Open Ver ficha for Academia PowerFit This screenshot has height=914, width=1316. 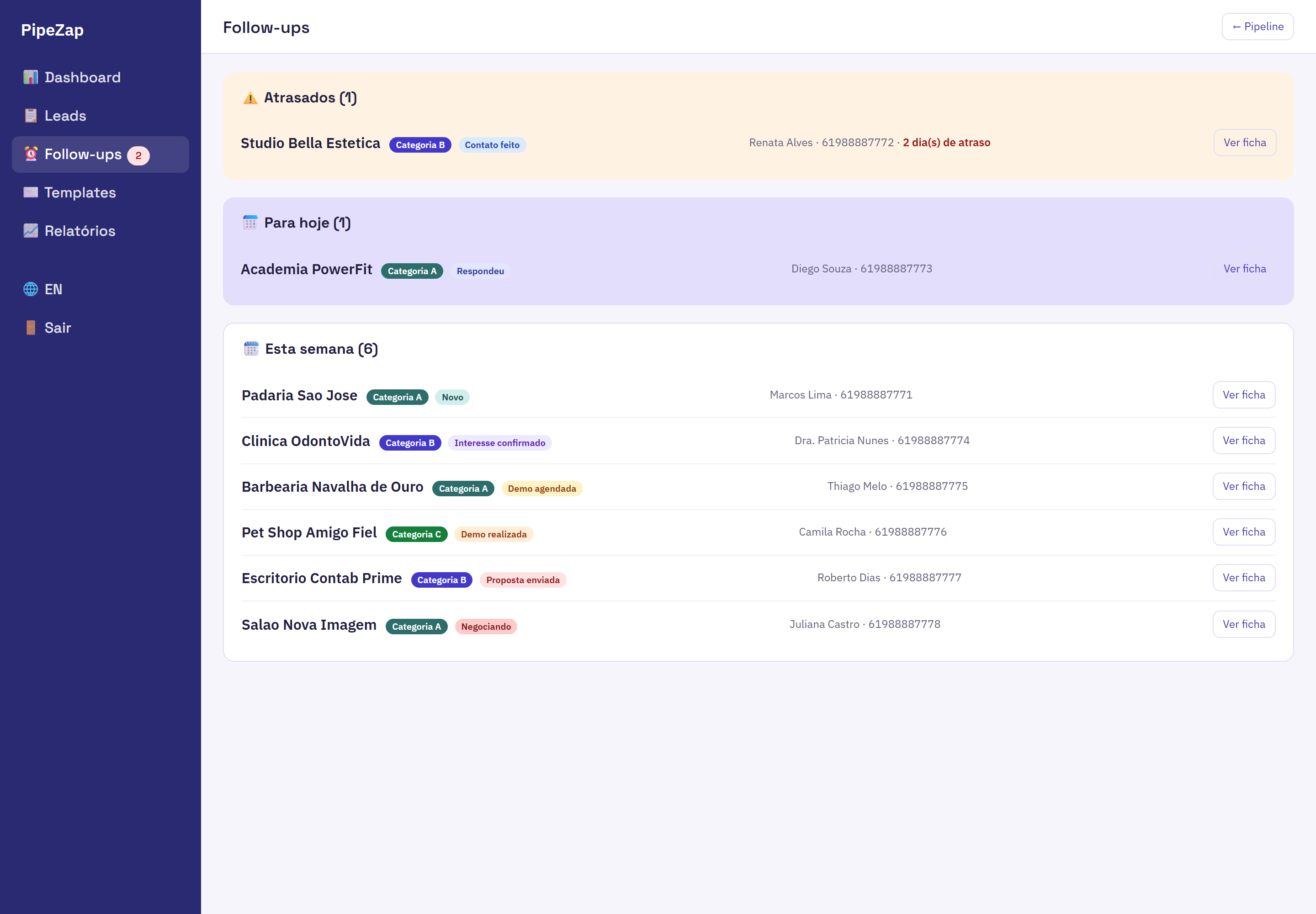click(x=1245, y=269)
